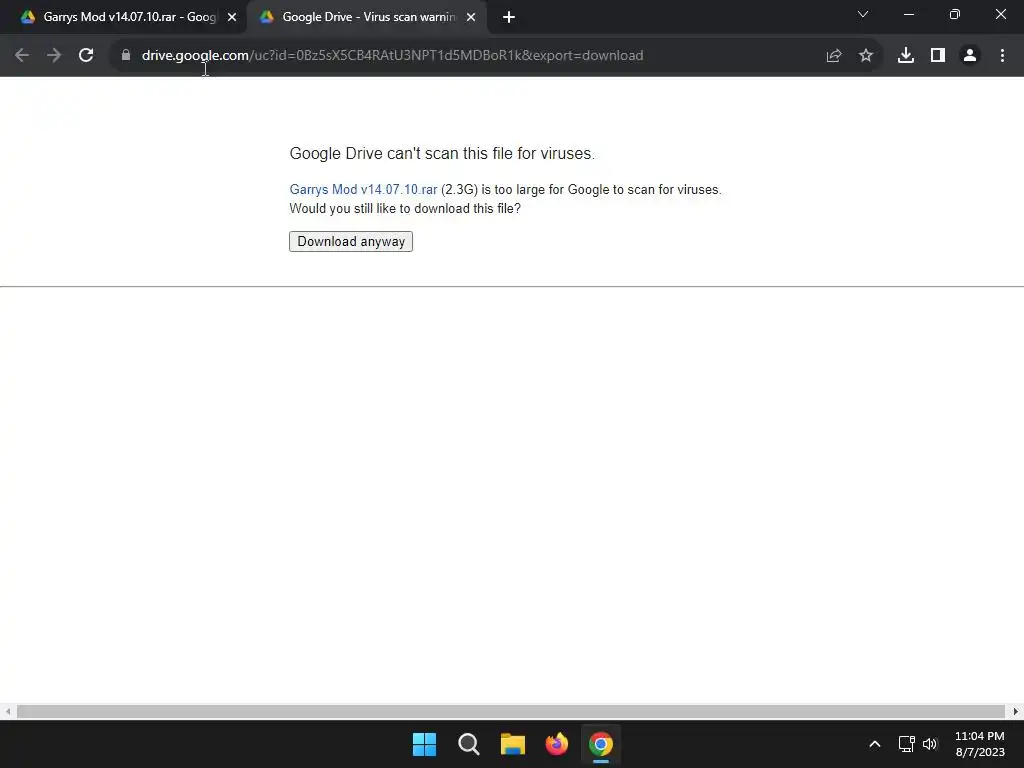Click the Download anyway button
This screenshot has width=1024, height=768.
[351, 242]
